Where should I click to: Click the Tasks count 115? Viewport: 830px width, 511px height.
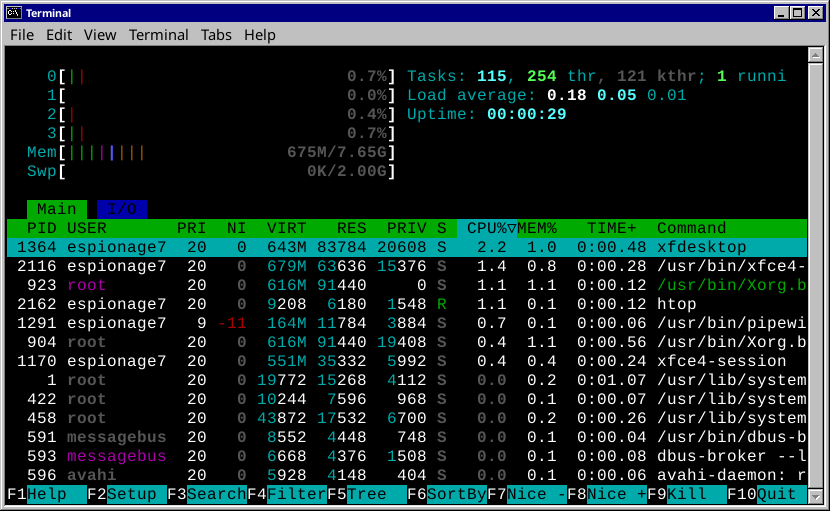pyautogui.click(x=492, y=76)
